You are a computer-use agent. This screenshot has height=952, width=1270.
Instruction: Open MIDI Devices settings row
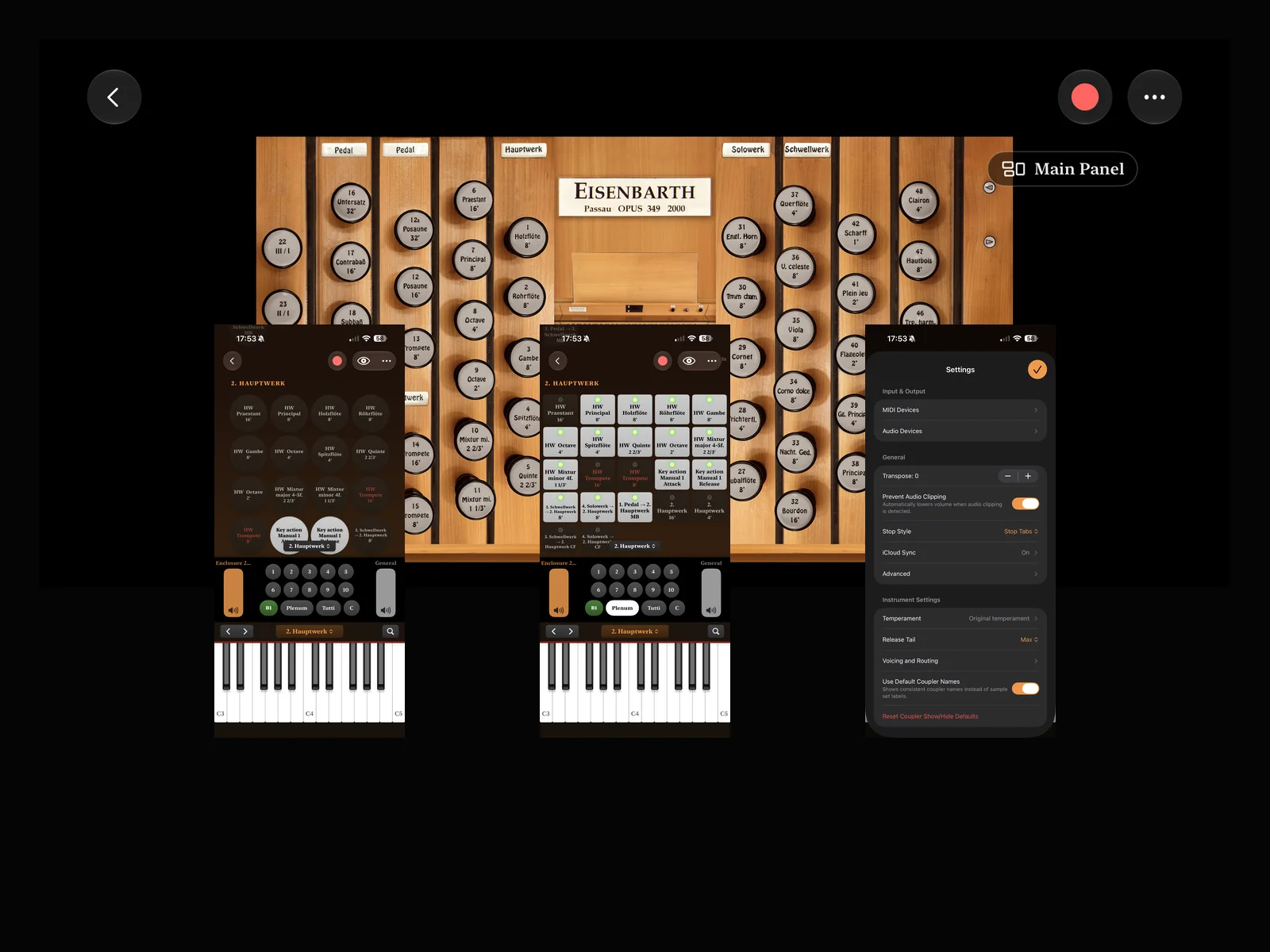point(960,410)
